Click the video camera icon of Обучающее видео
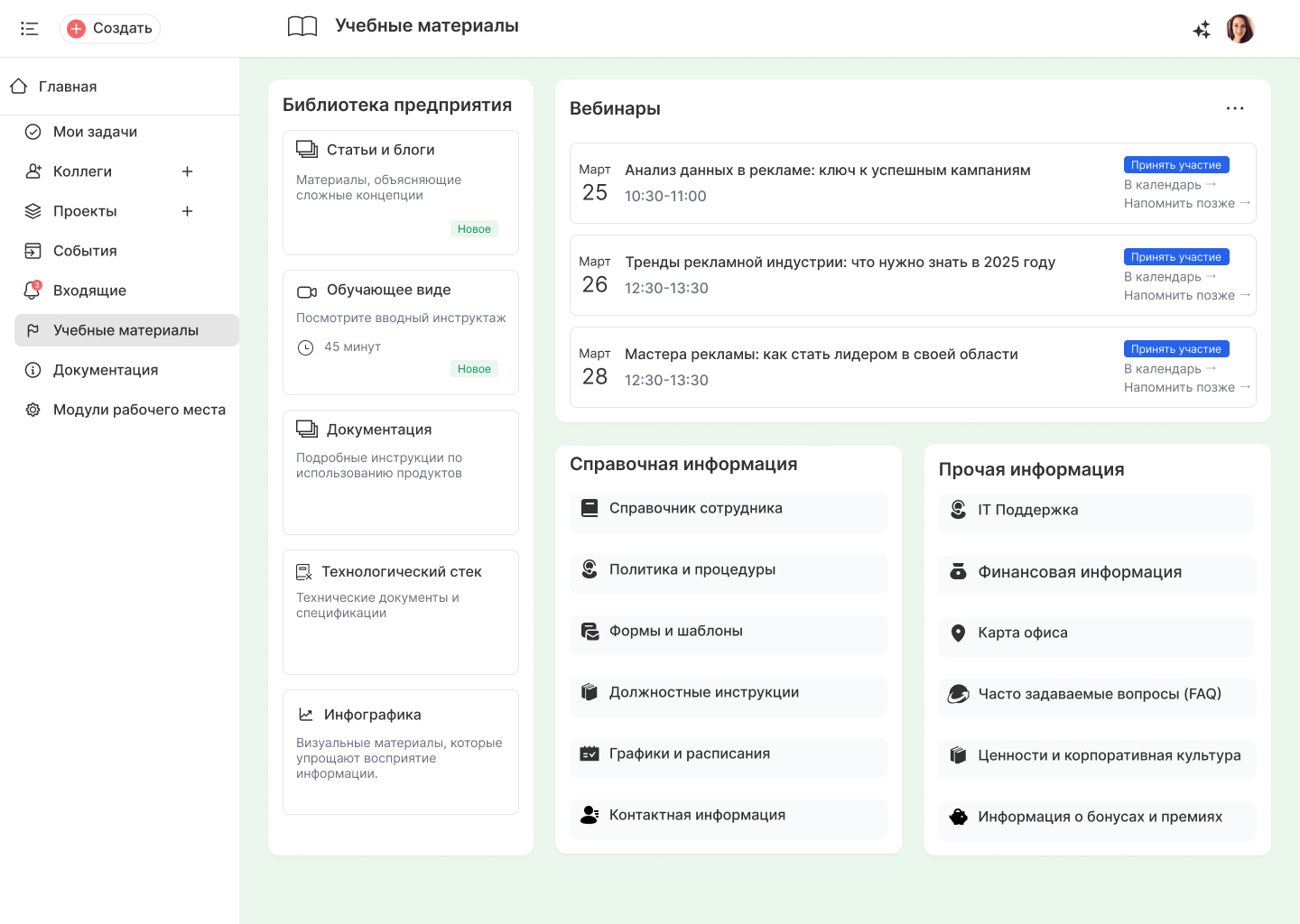 307,291
